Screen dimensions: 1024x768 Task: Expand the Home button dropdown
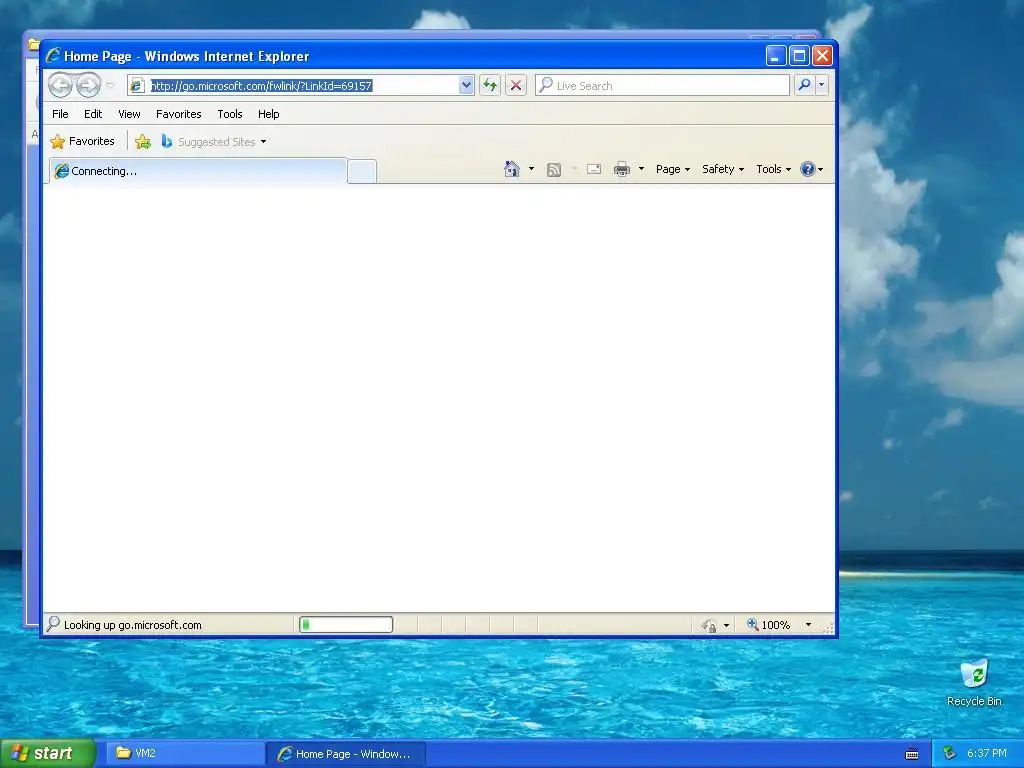click(531, 169)
